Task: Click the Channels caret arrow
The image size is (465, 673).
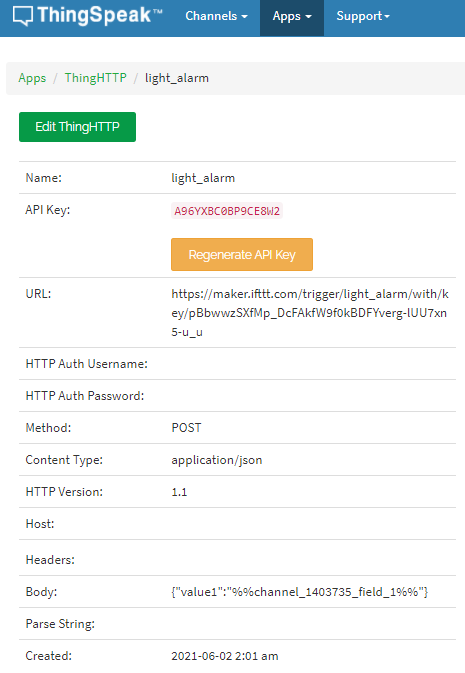Action: pyautogui.click(x=244, y=17)
